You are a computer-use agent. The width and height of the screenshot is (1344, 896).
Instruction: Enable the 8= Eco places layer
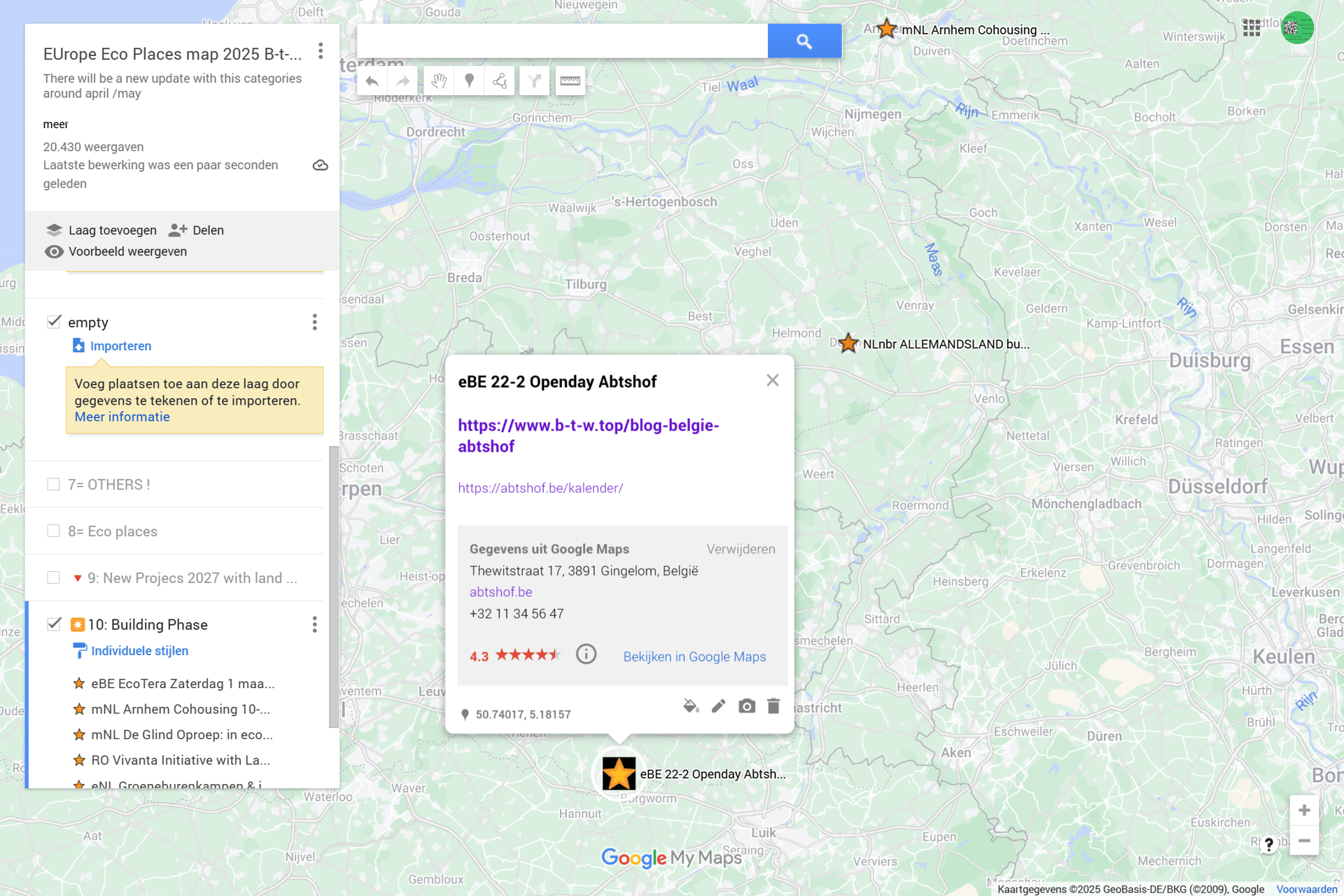point(53,531)
